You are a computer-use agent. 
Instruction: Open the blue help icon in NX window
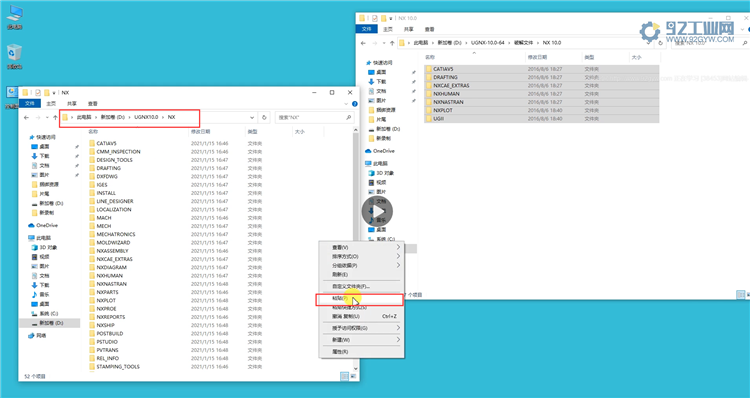pos(354,103)
